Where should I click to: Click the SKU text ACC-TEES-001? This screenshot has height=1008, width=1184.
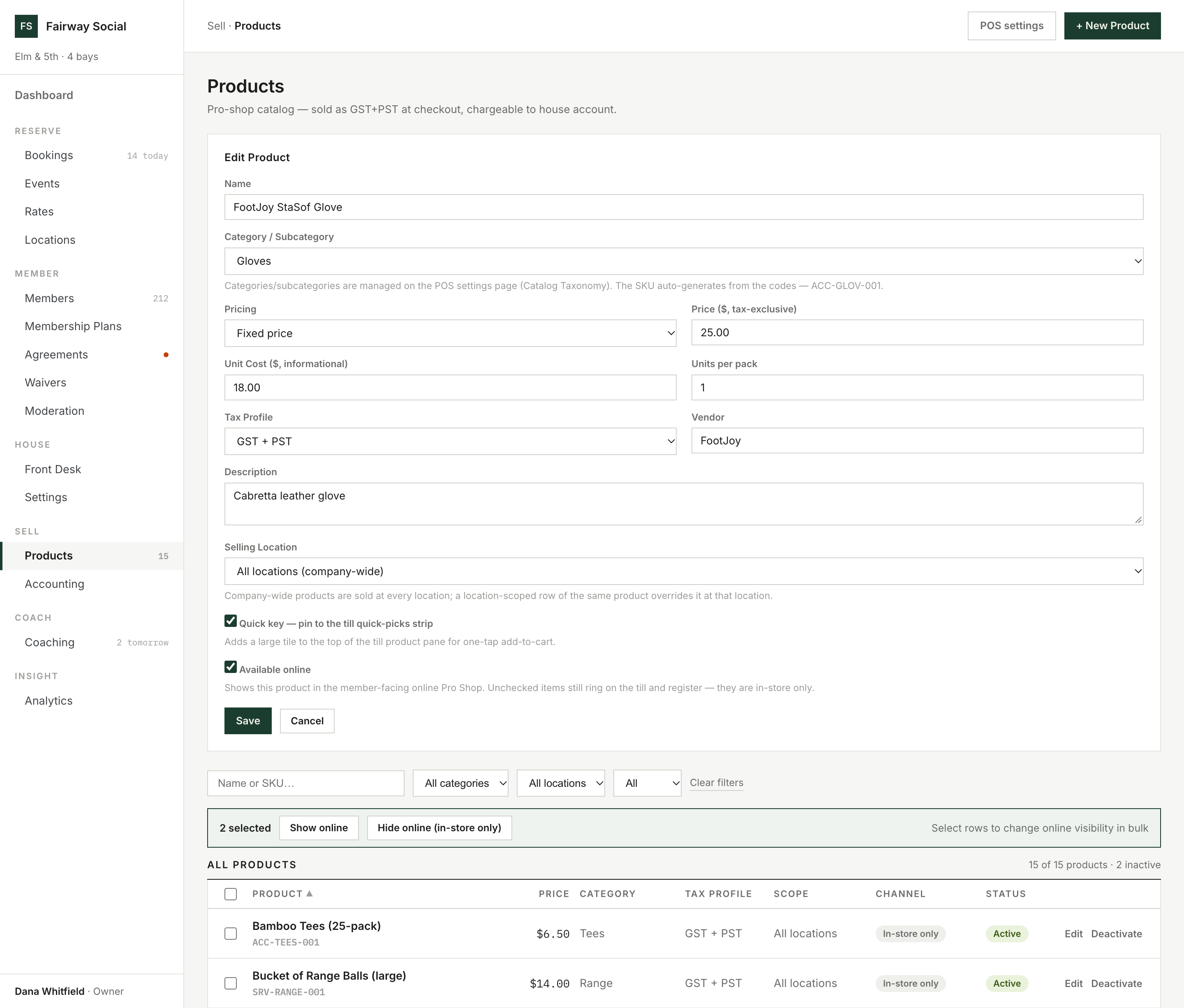pos(286,942)
